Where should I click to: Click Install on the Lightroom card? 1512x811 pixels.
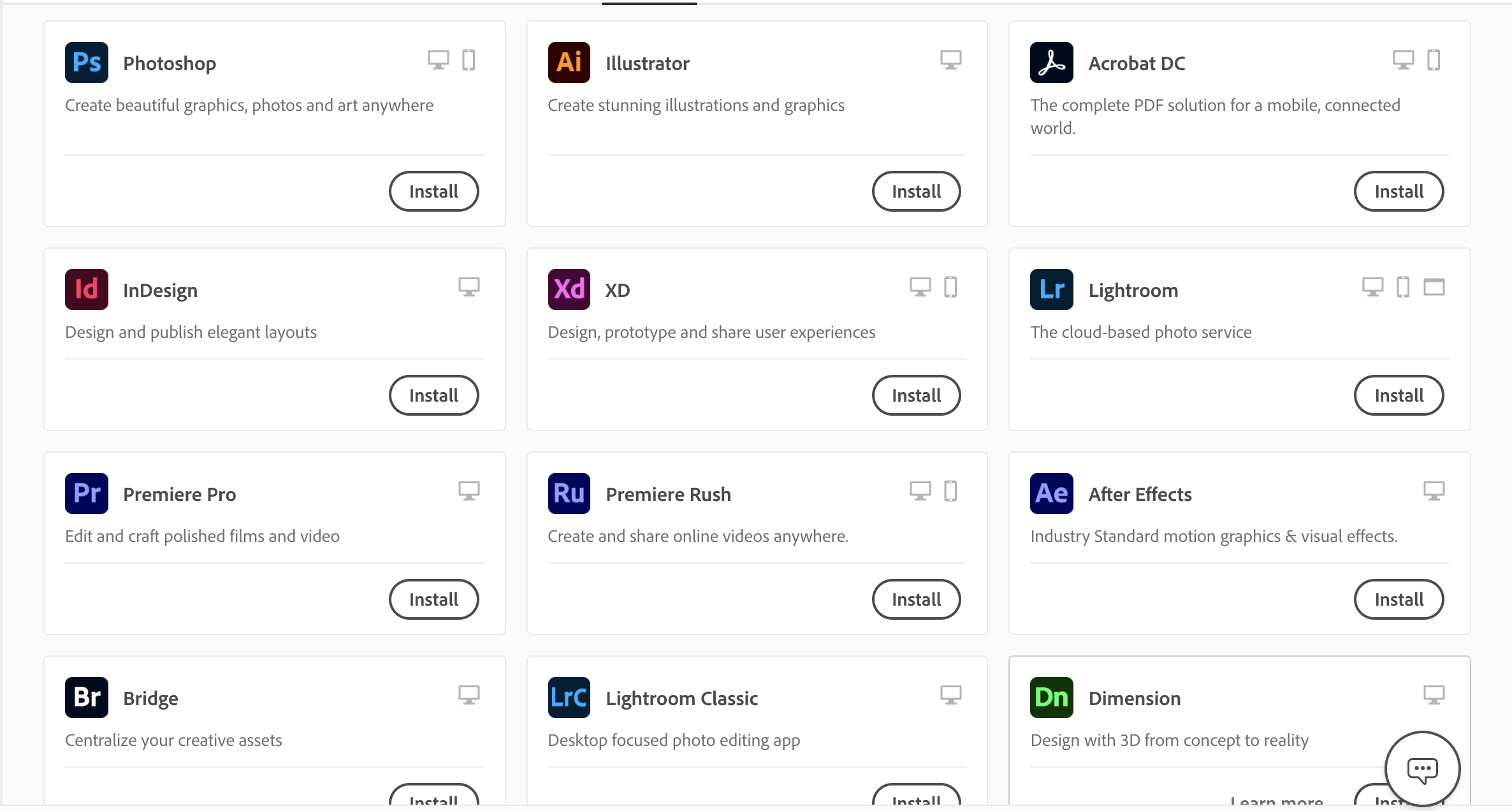[1399, 395]
